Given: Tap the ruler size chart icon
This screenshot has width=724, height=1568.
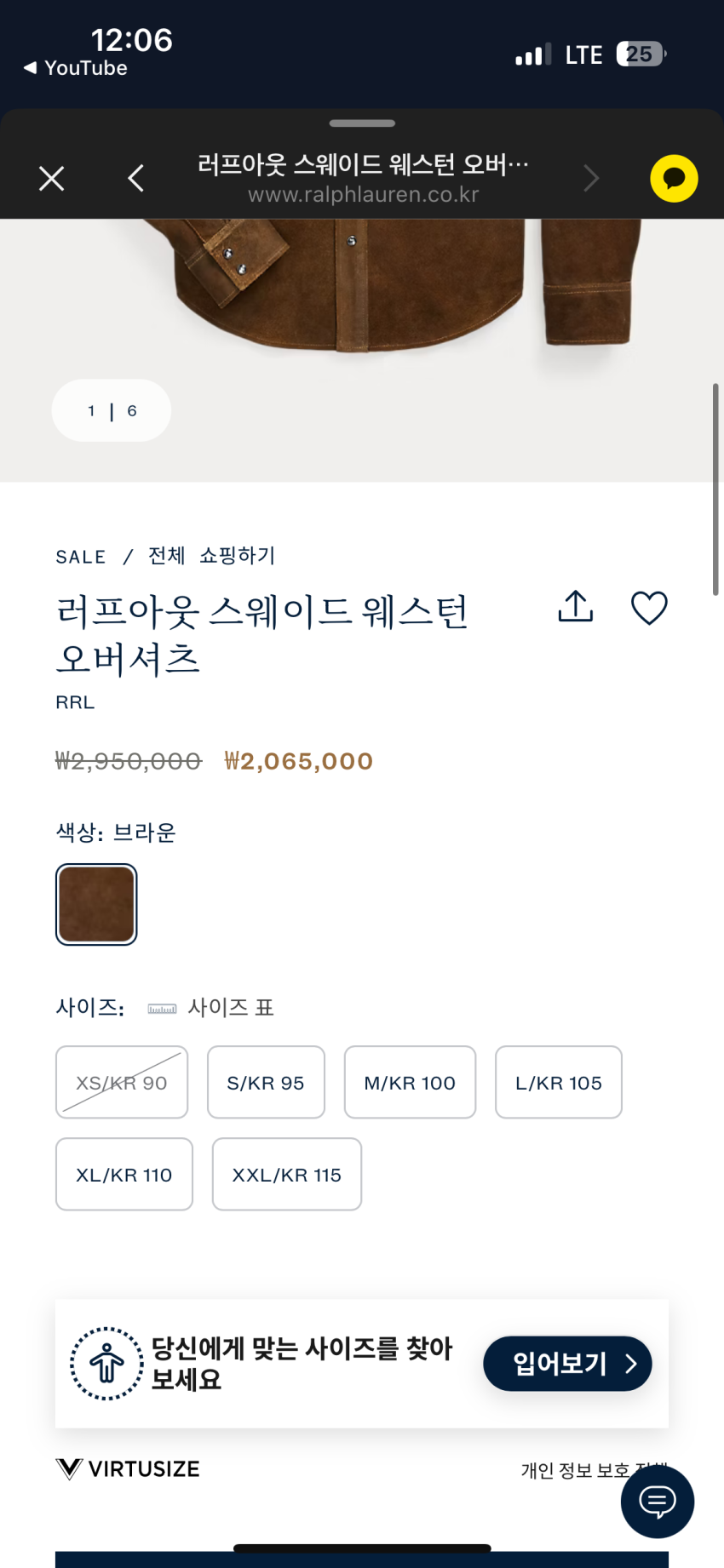Looking at the screenshot, I should 162,1009.
